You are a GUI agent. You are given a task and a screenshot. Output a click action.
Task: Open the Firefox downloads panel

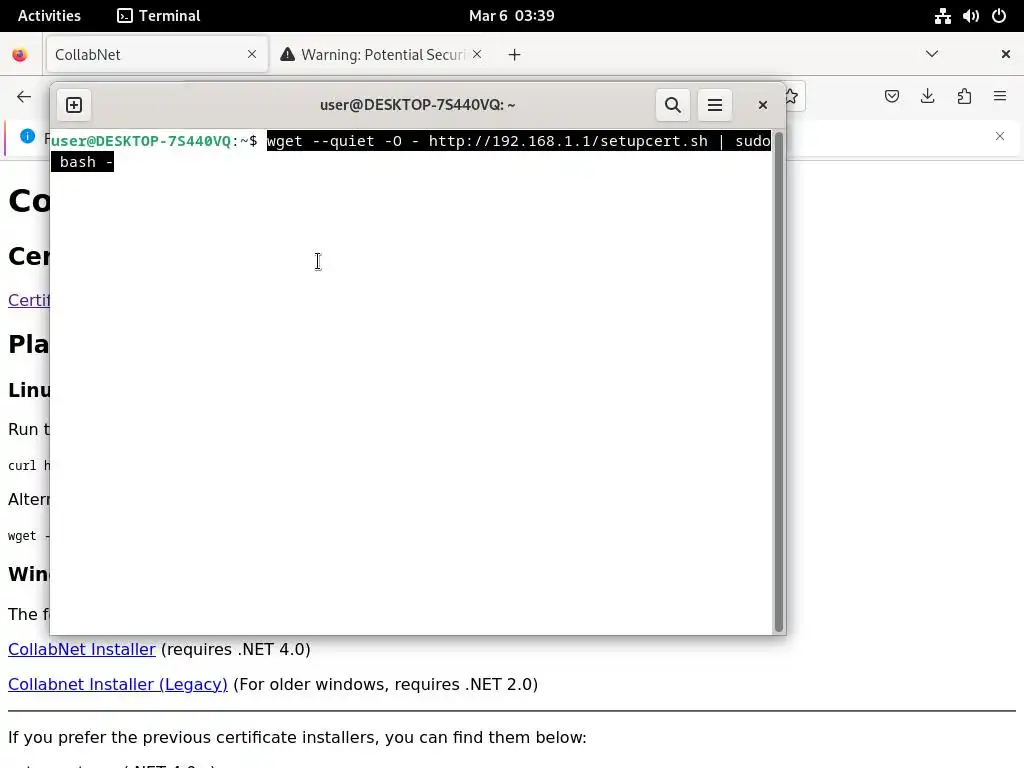(927, 97)
